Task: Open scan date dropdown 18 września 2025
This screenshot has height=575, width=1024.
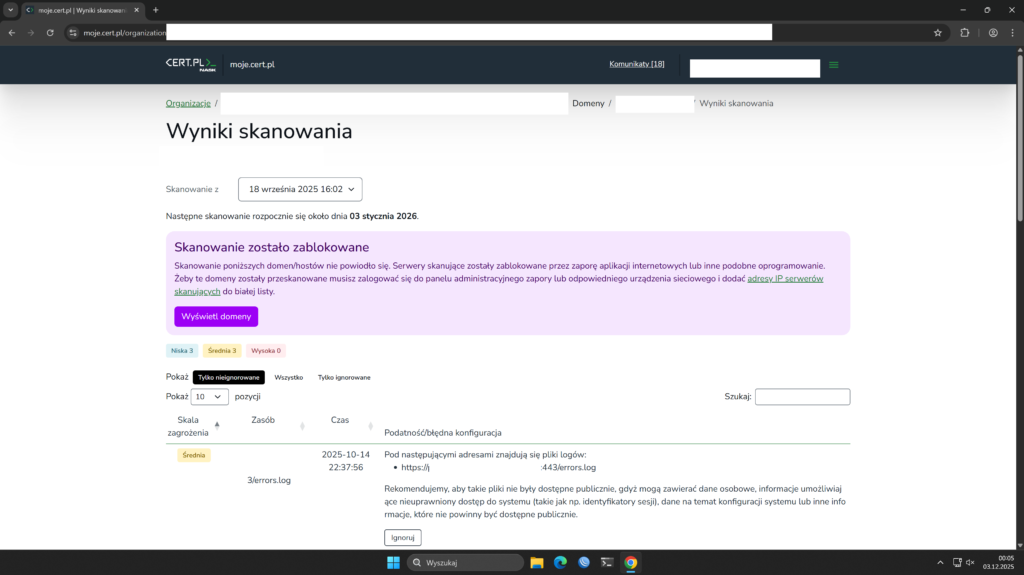Action: click(300, 189)
